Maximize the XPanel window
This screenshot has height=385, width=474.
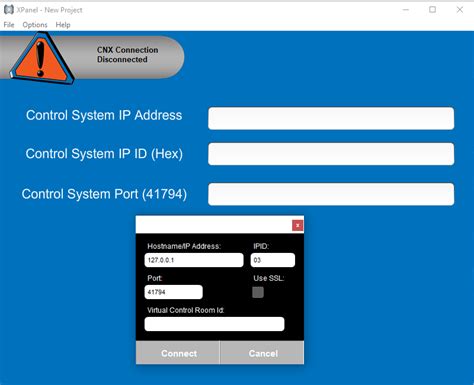(432, 10)
